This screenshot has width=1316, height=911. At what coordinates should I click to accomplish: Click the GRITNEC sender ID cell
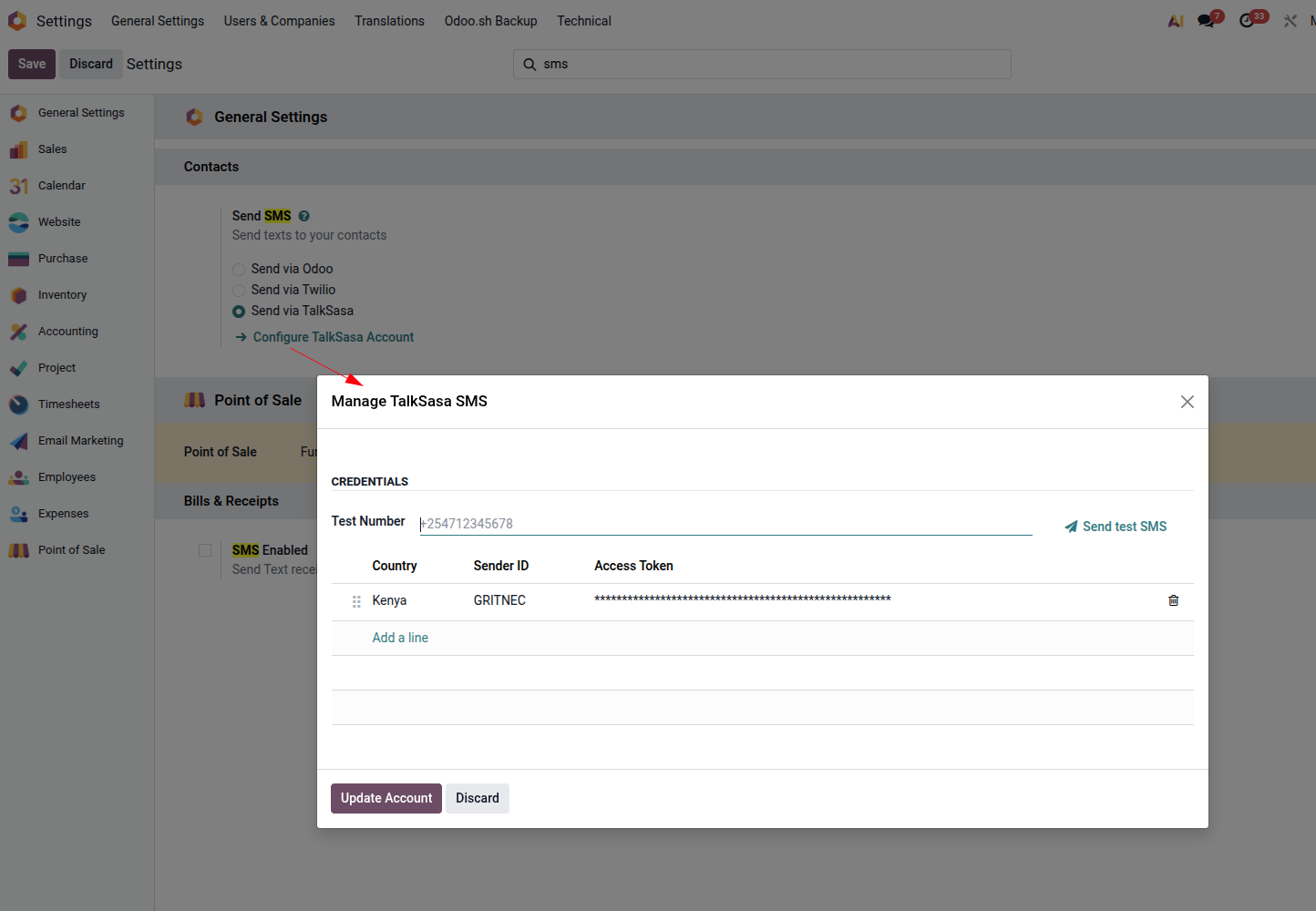499,600
